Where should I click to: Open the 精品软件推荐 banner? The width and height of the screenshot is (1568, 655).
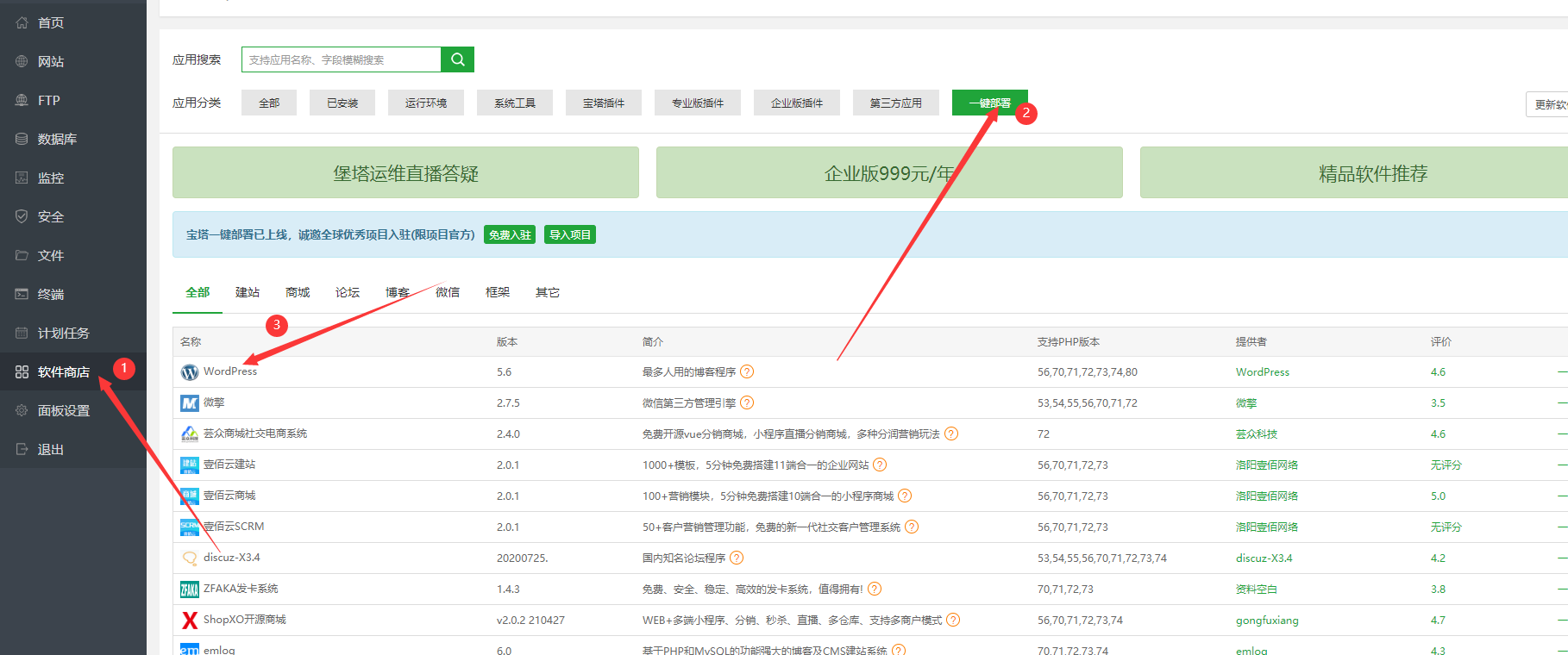[x=1354, y=172]
